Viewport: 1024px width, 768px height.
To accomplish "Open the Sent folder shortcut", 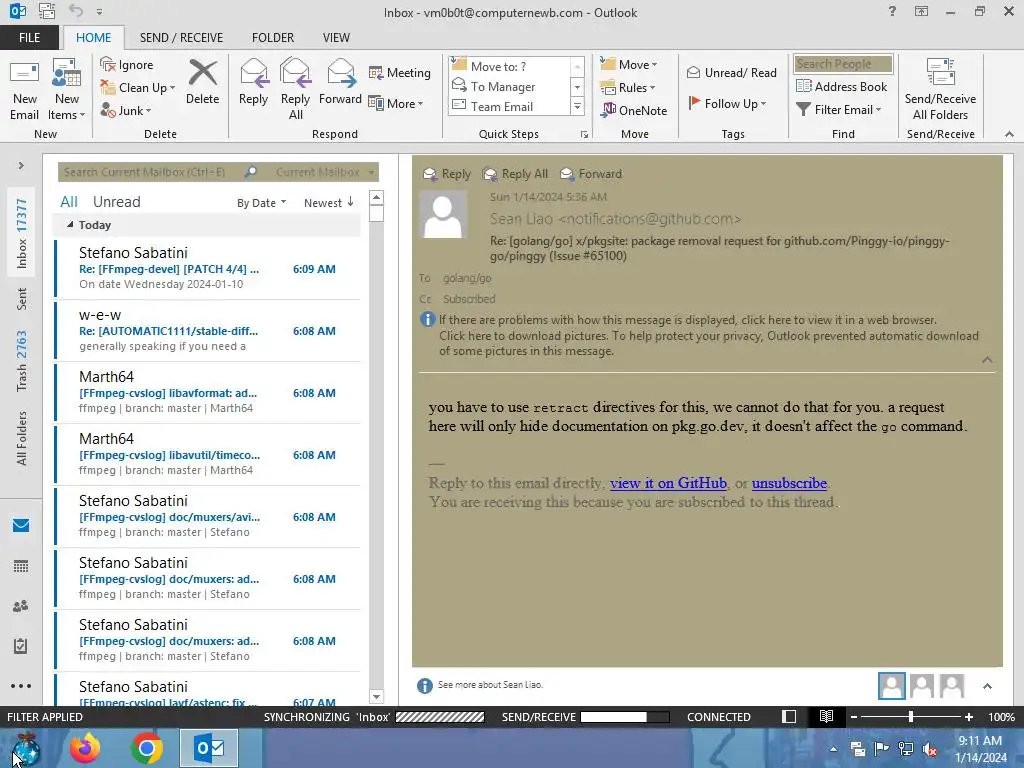I will pyautogui.click(x=22, y=299).
